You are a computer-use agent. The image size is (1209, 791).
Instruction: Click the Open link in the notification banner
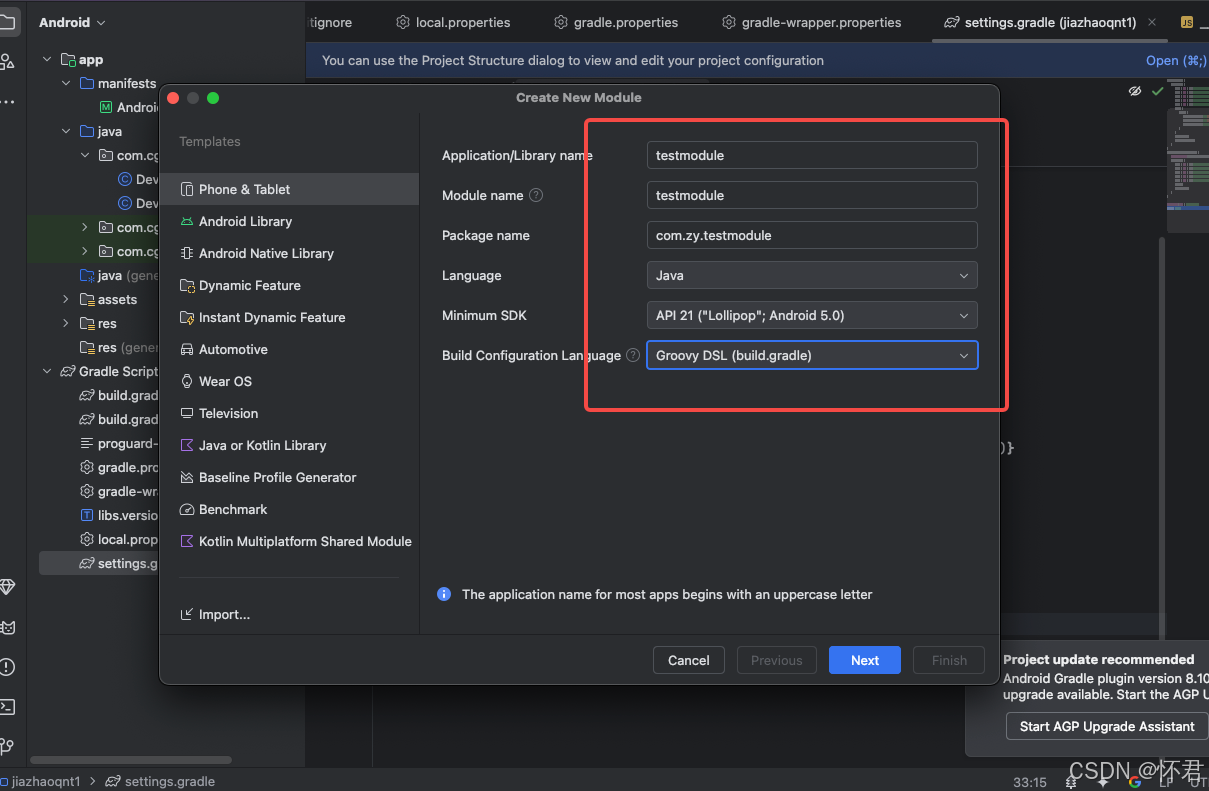click(1176, 61)
